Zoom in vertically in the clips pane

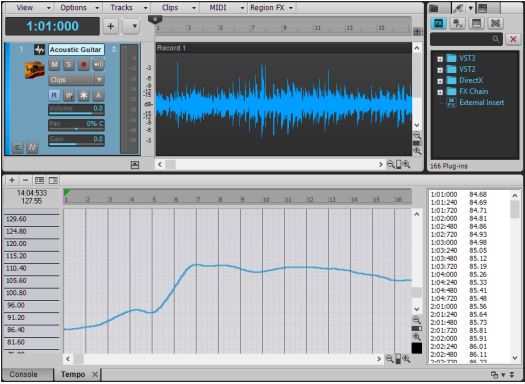click(417, 151)
